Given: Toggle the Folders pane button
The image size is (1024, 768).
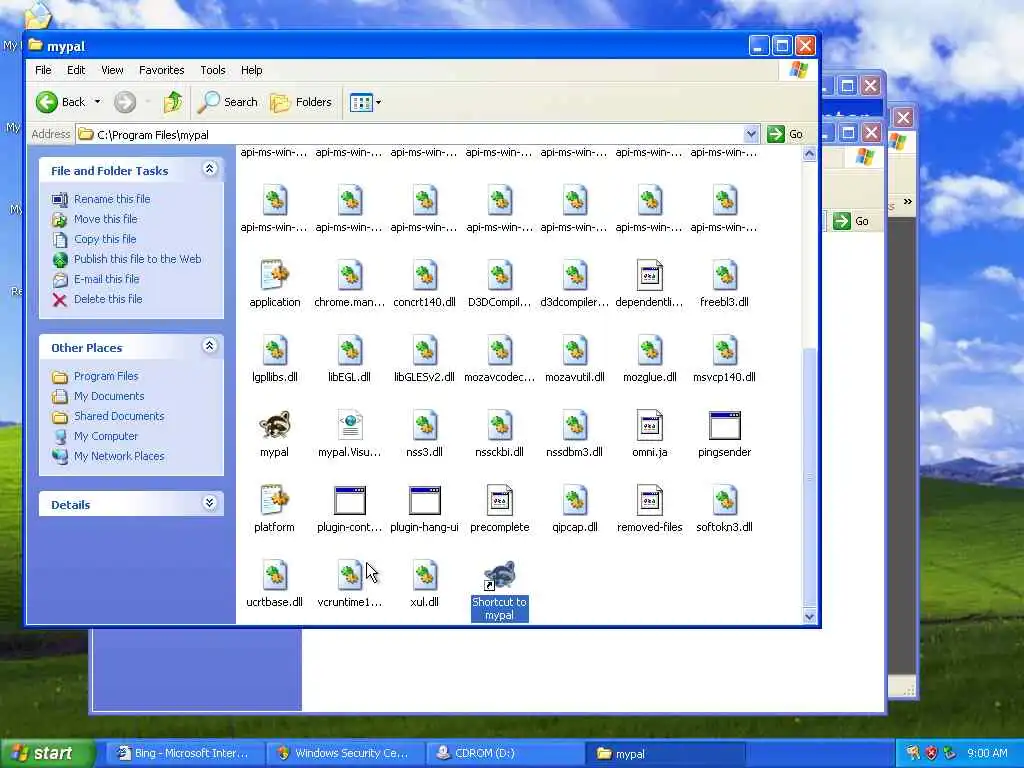Looking at the screenshot, I should (x=301, y=102).
